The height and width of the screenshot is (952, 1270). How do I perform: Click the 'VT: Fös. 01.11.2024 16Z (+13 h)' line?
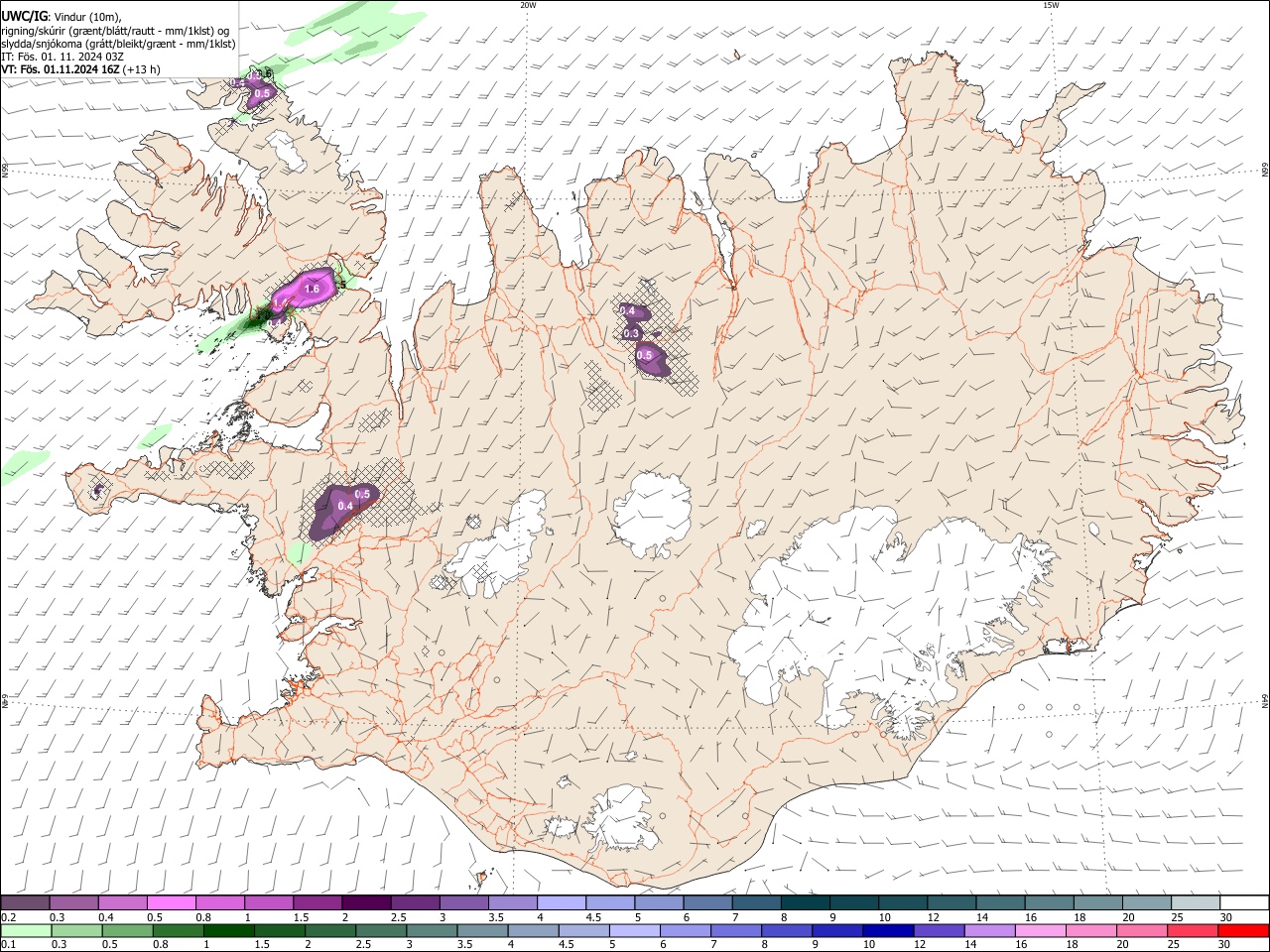80,69
